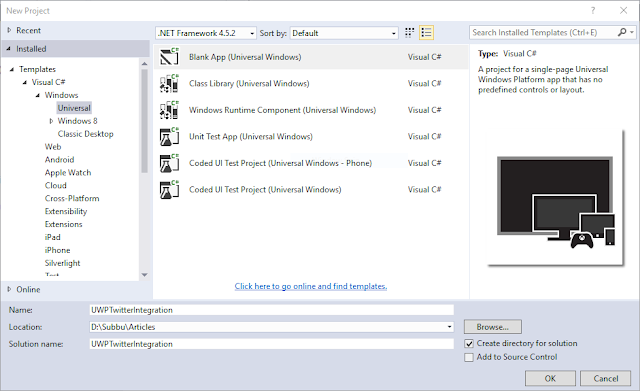Viewport: 640px width, 391px height.
Task: Enable Add to Source Control checkbox
Action: (469, 358)
